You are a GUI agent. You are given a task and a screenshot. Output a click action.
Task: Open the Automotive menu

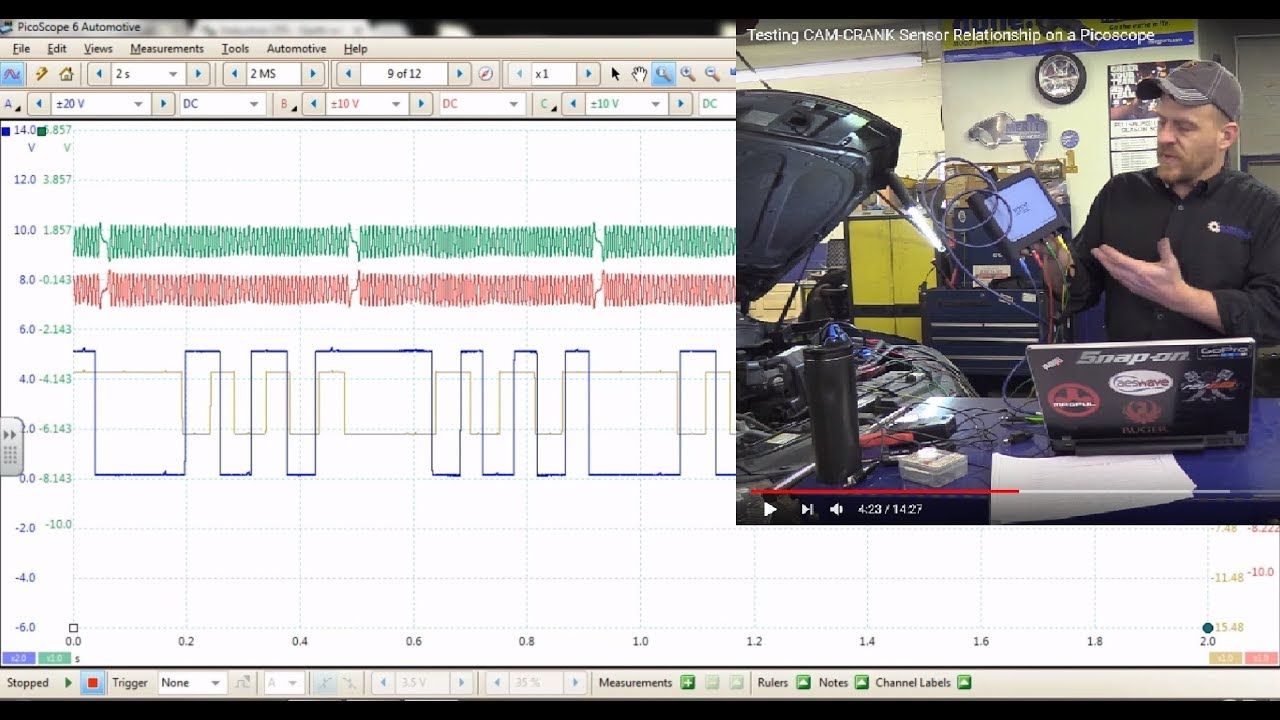[x=296, y=48]
